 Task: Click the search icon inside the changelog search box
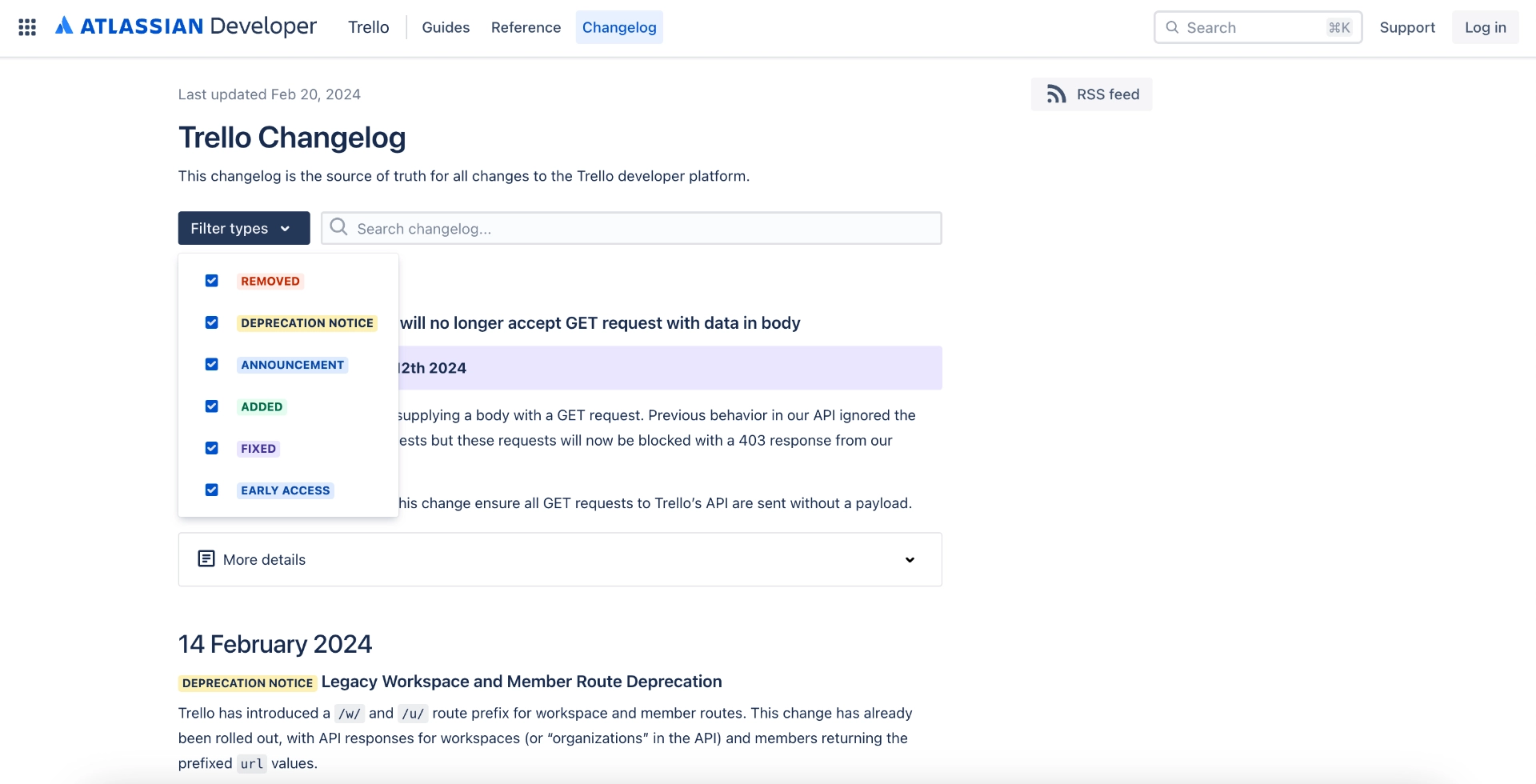pyautogui.click(x=338, y=227)
